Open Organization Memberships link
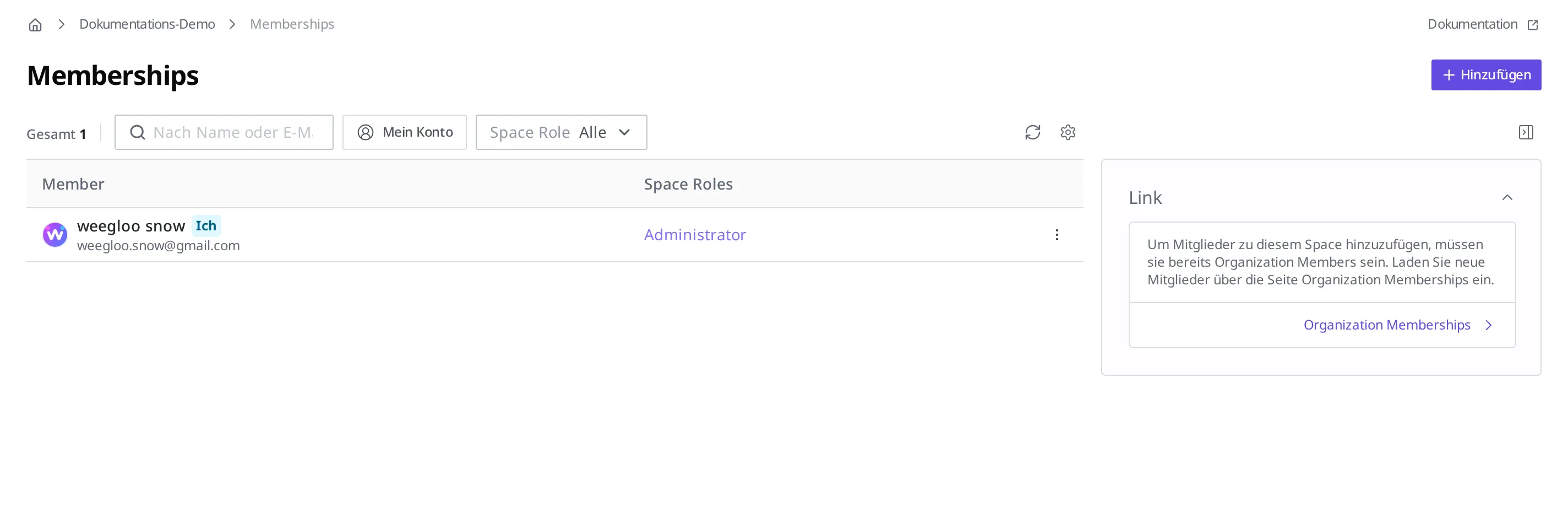Viewport: 1568px width, 529px height. pyautogui.click(x=1387, y=325)
